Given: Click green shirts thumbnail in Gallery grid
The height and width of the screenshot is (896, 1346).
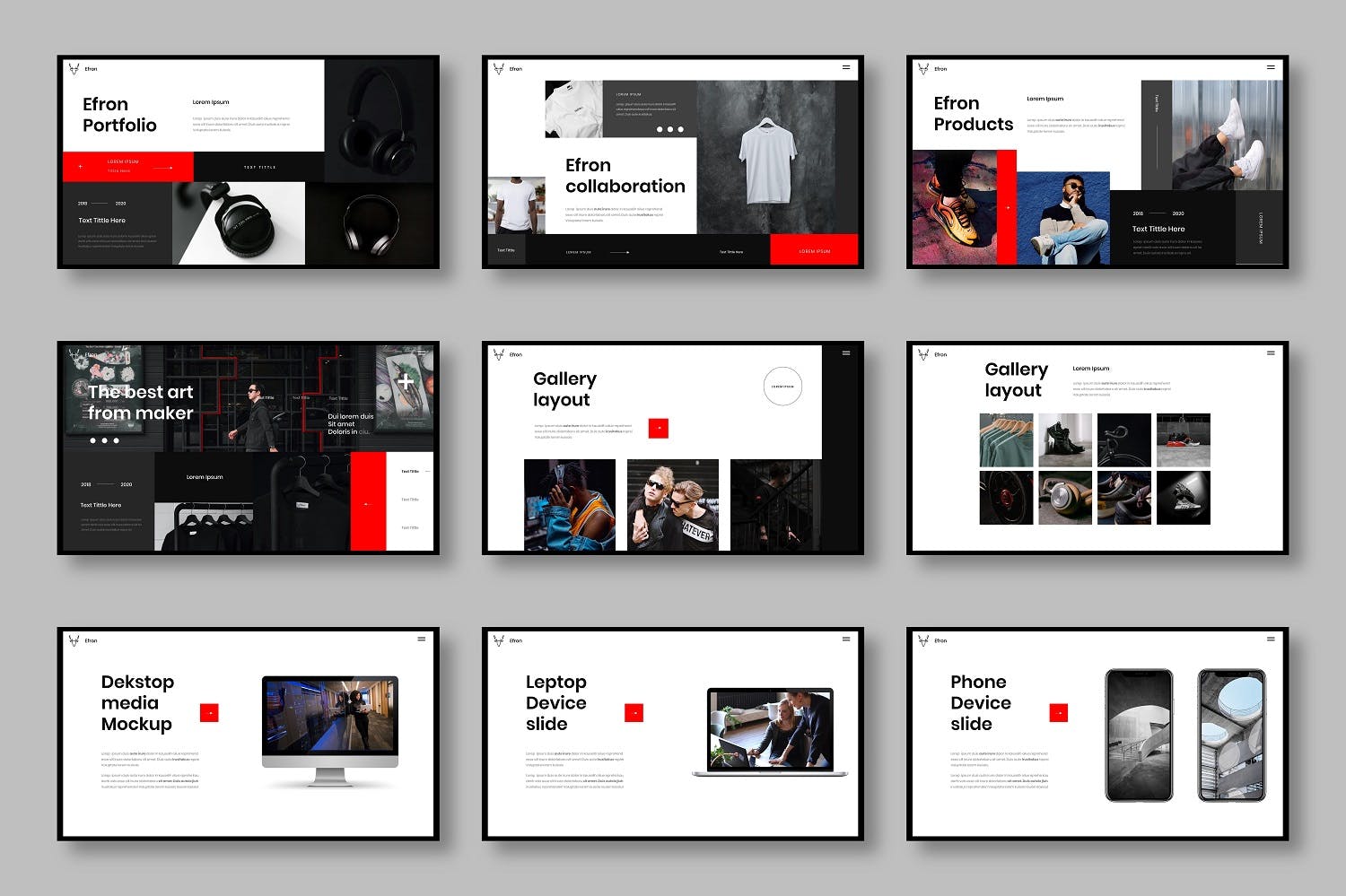Looking at the screenshot, I should [1006, 439].
